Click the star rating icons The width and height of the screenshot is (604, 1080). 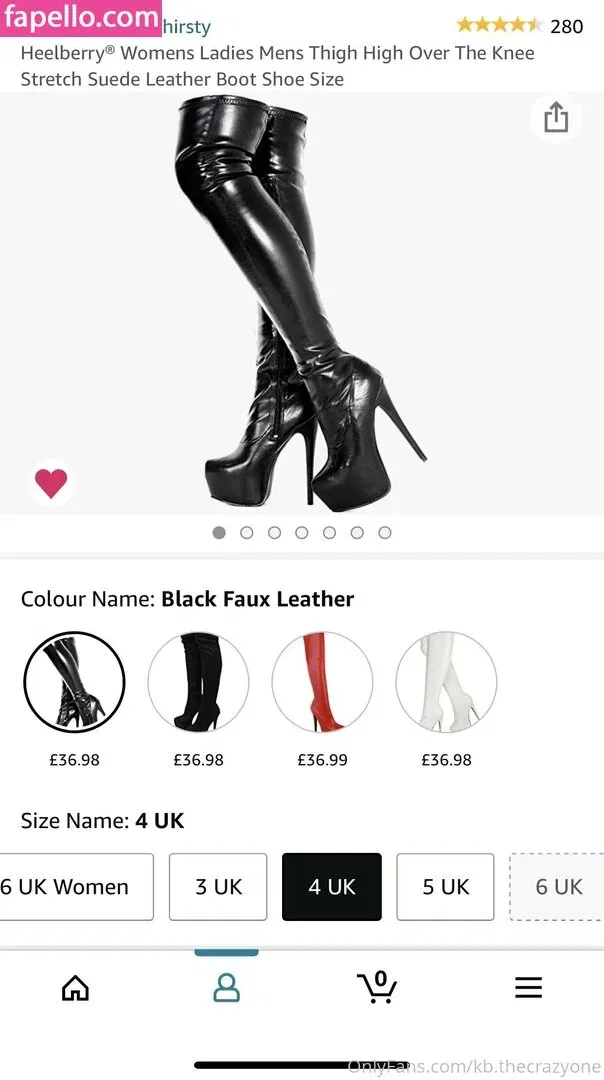click(x=499, y=25)
